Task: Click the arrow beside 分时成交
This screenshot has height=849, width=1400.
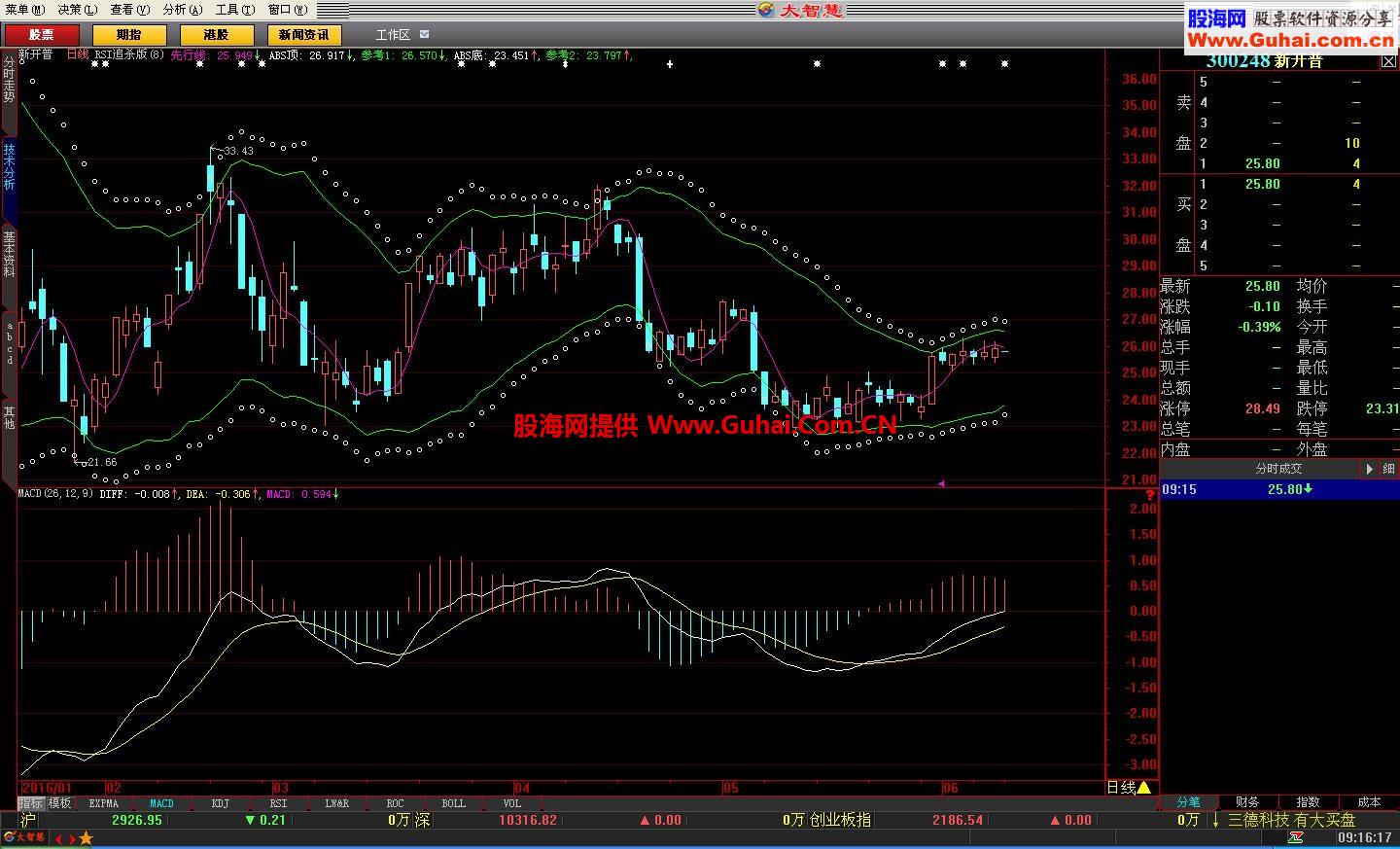Action: [1369, 469]
